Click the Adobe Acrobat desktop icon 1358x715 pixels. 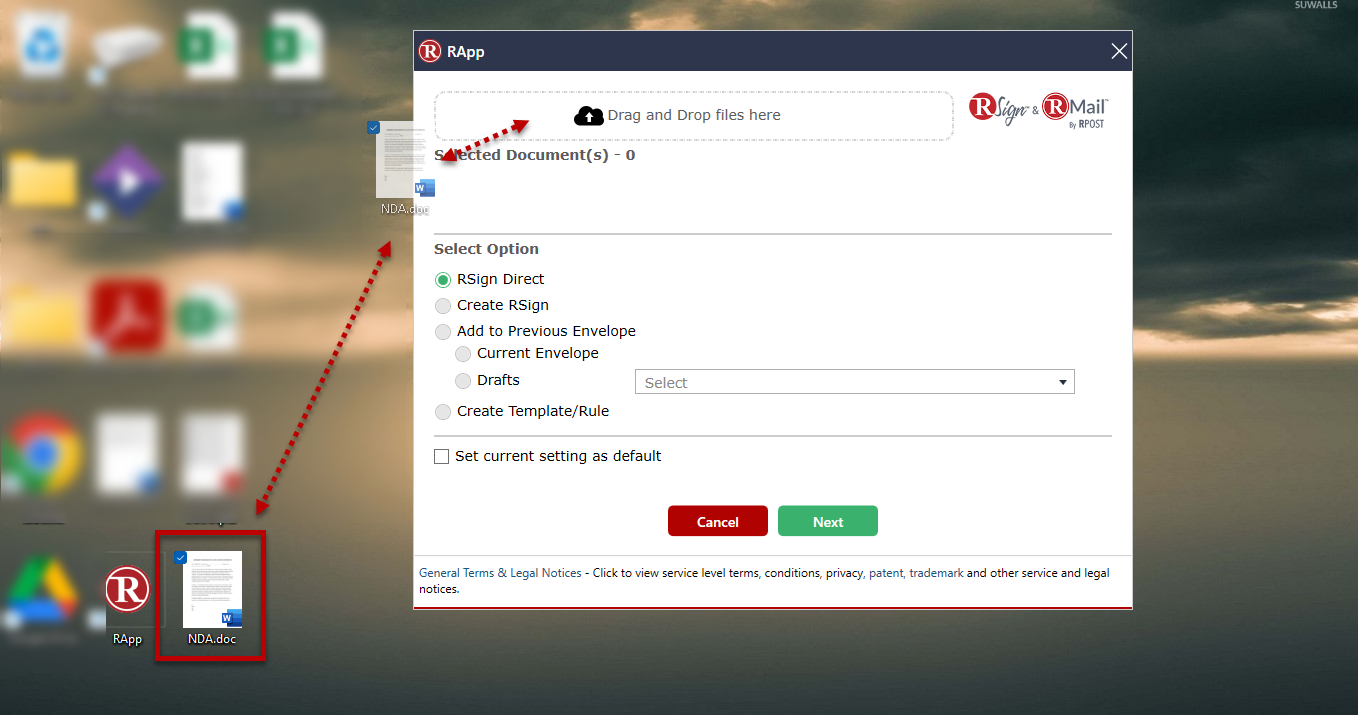127,316
